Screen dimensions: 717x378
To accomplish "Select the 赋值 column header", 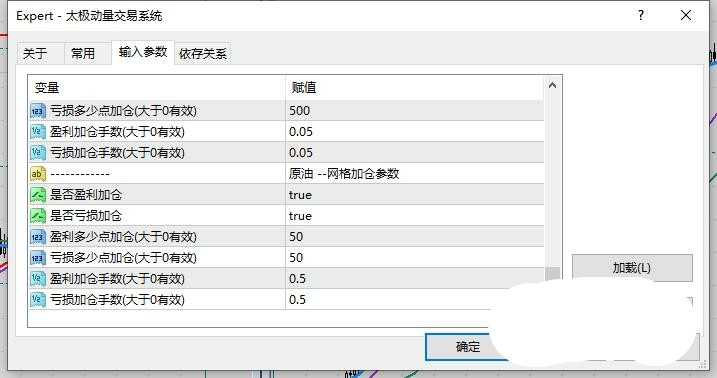I will [x=414, y=87].
